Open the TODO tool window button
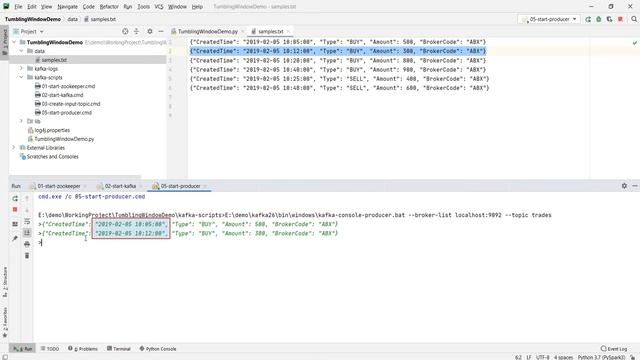The image size is (640, 360). (50, 349)
